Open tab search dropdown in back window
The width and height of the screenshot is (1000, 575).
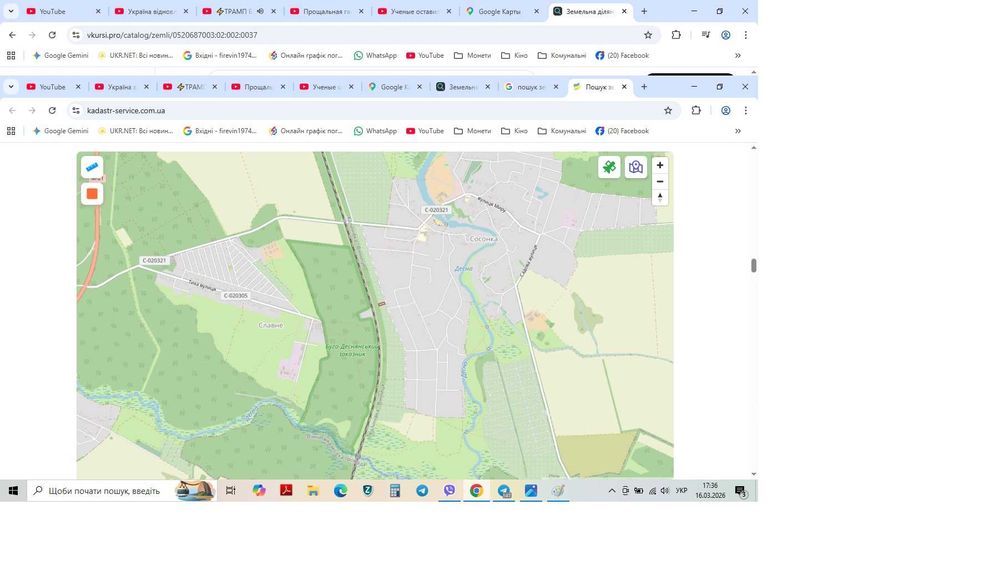pos(11,11)
